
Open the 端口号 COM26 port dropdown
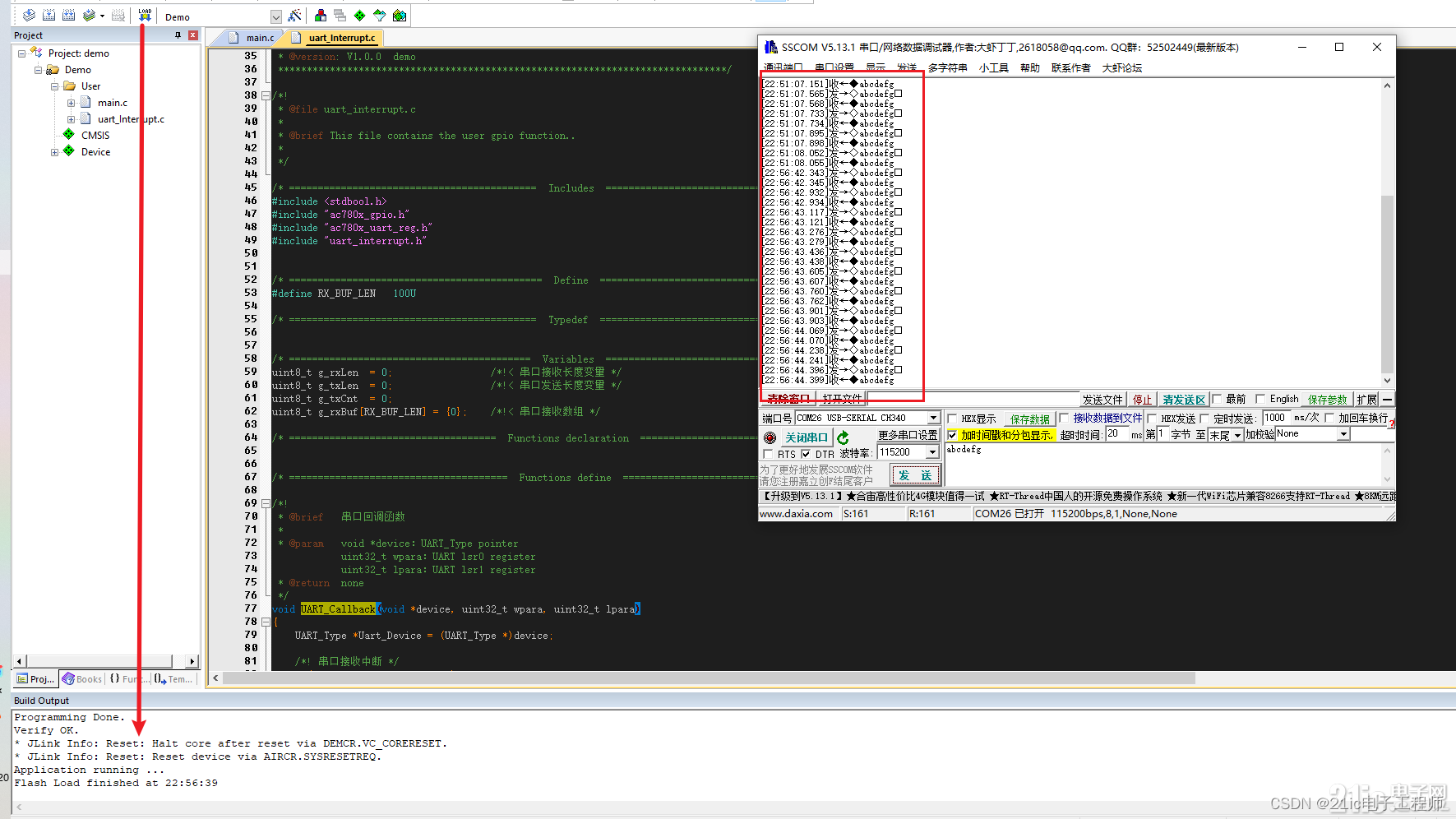(933, 418)
